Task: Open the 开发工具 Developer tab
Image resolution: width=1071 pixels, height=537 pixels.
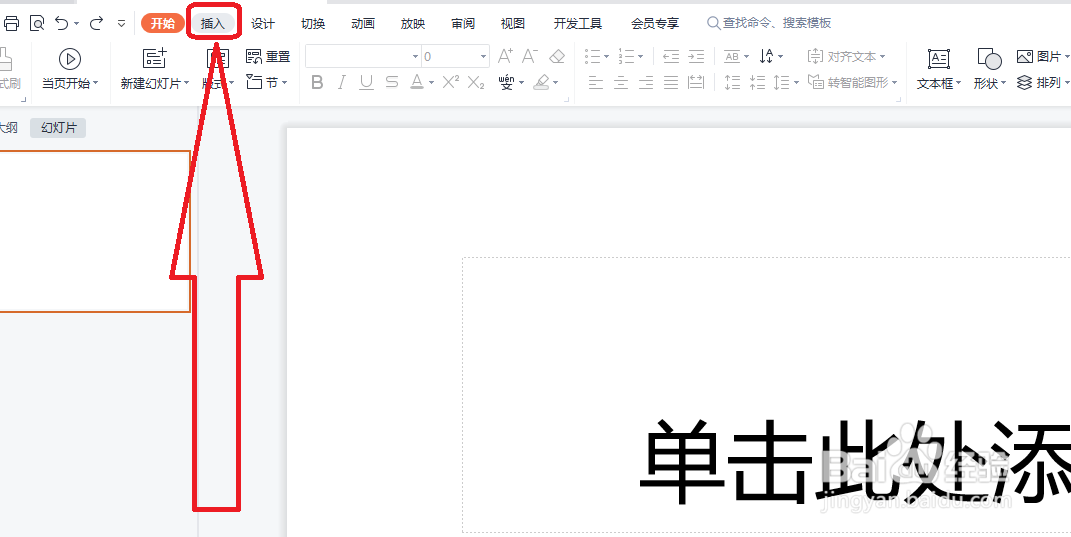Action: 578,23
